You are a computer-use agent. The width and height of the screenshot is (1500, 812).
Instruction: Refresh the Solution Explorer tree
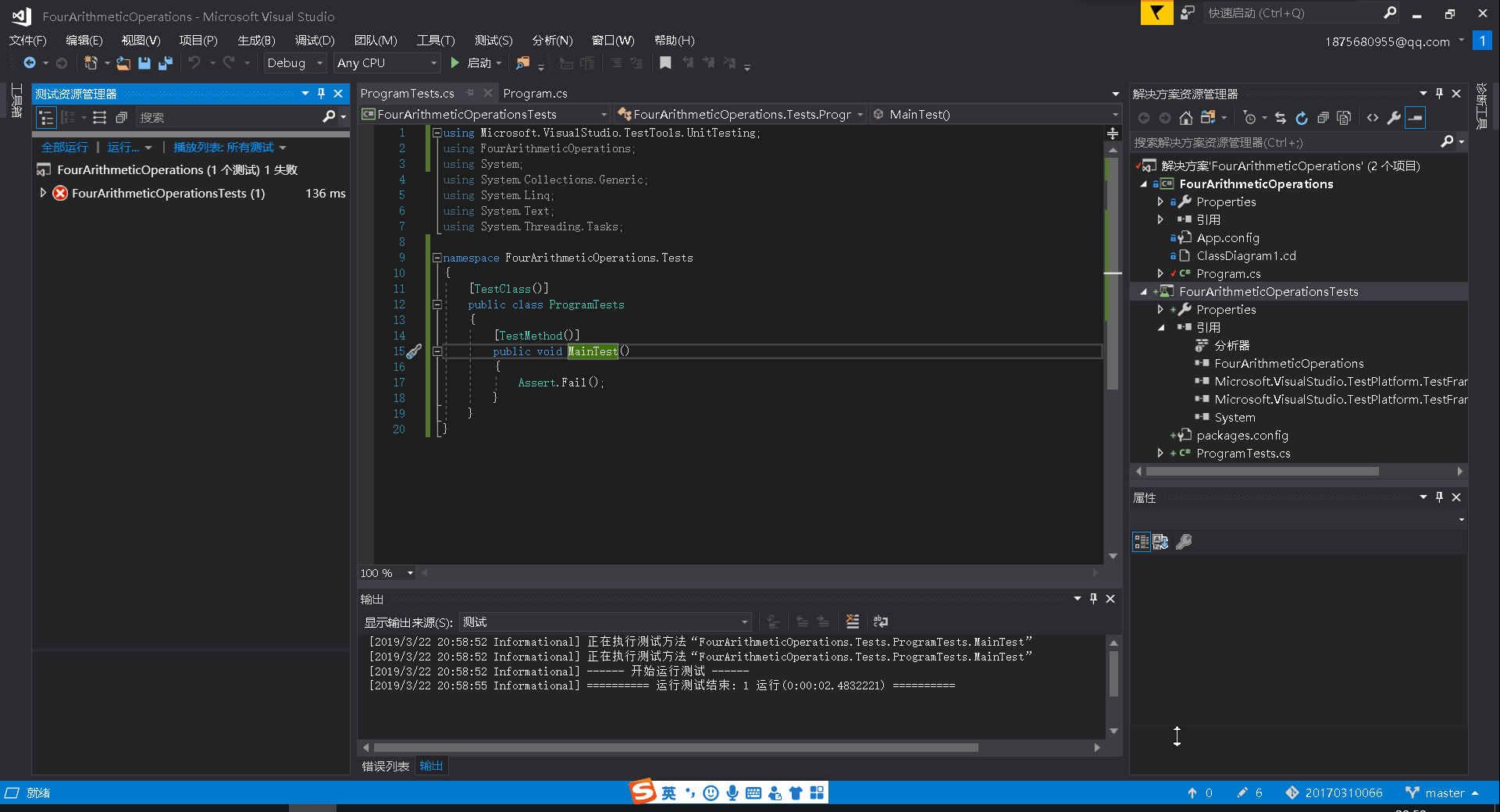point(1301,118)
